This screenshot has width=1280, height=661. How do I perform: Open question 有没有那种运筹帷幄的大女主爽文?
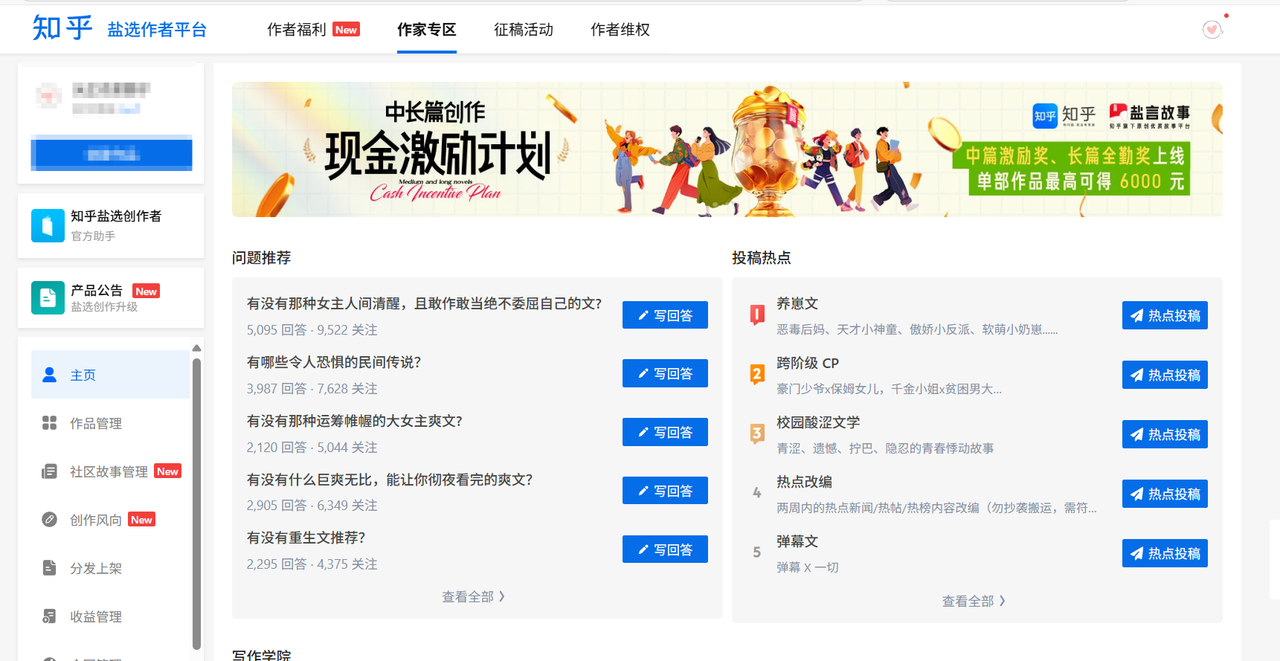click(355, 421)
